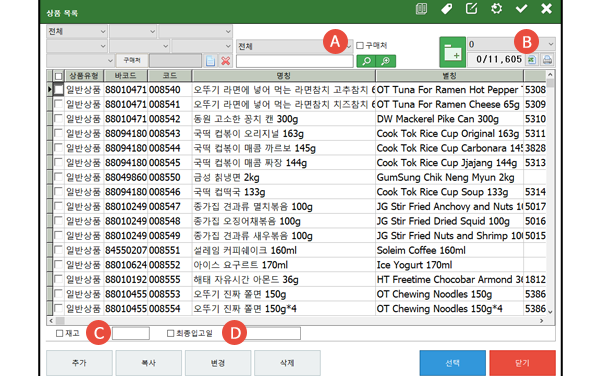Screen dimensions: 599x376
Task: Open second dropdown in top filter row
Action: [x=133, y=31]
